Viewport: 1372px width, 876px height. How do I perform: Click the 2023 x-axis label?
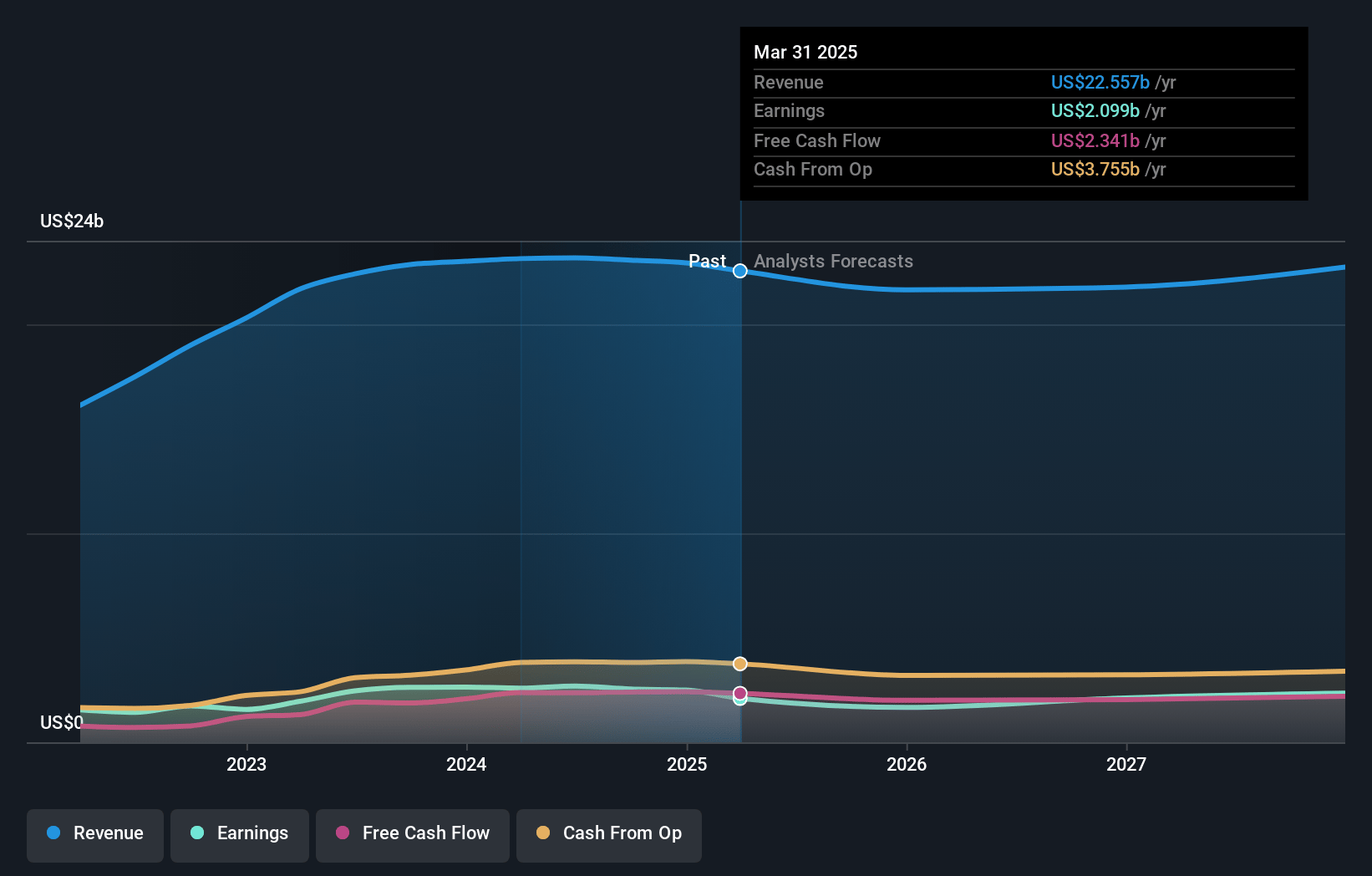pos(246,764)
